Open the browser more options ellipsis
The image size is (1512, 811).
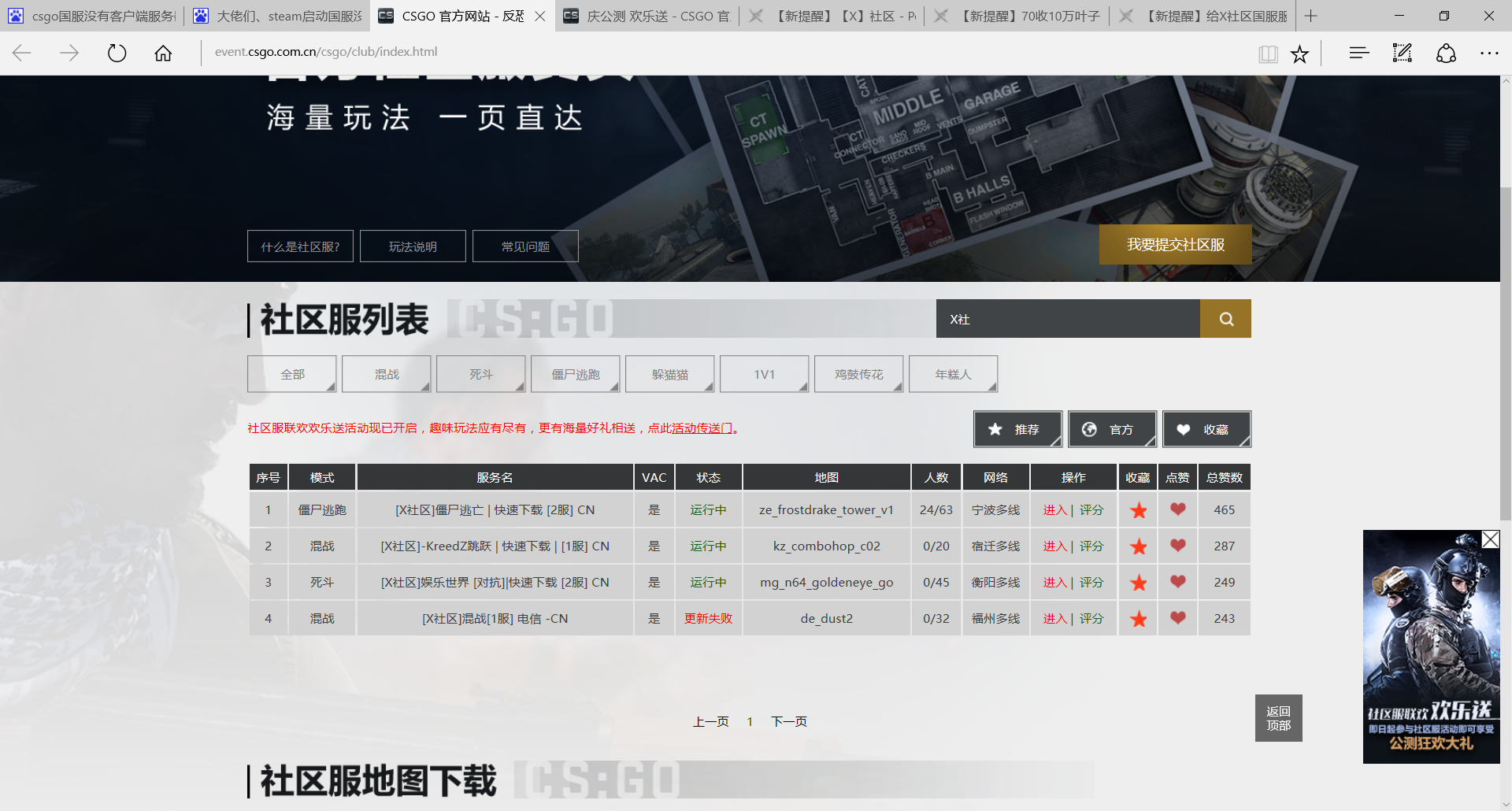click(1488, 53)
